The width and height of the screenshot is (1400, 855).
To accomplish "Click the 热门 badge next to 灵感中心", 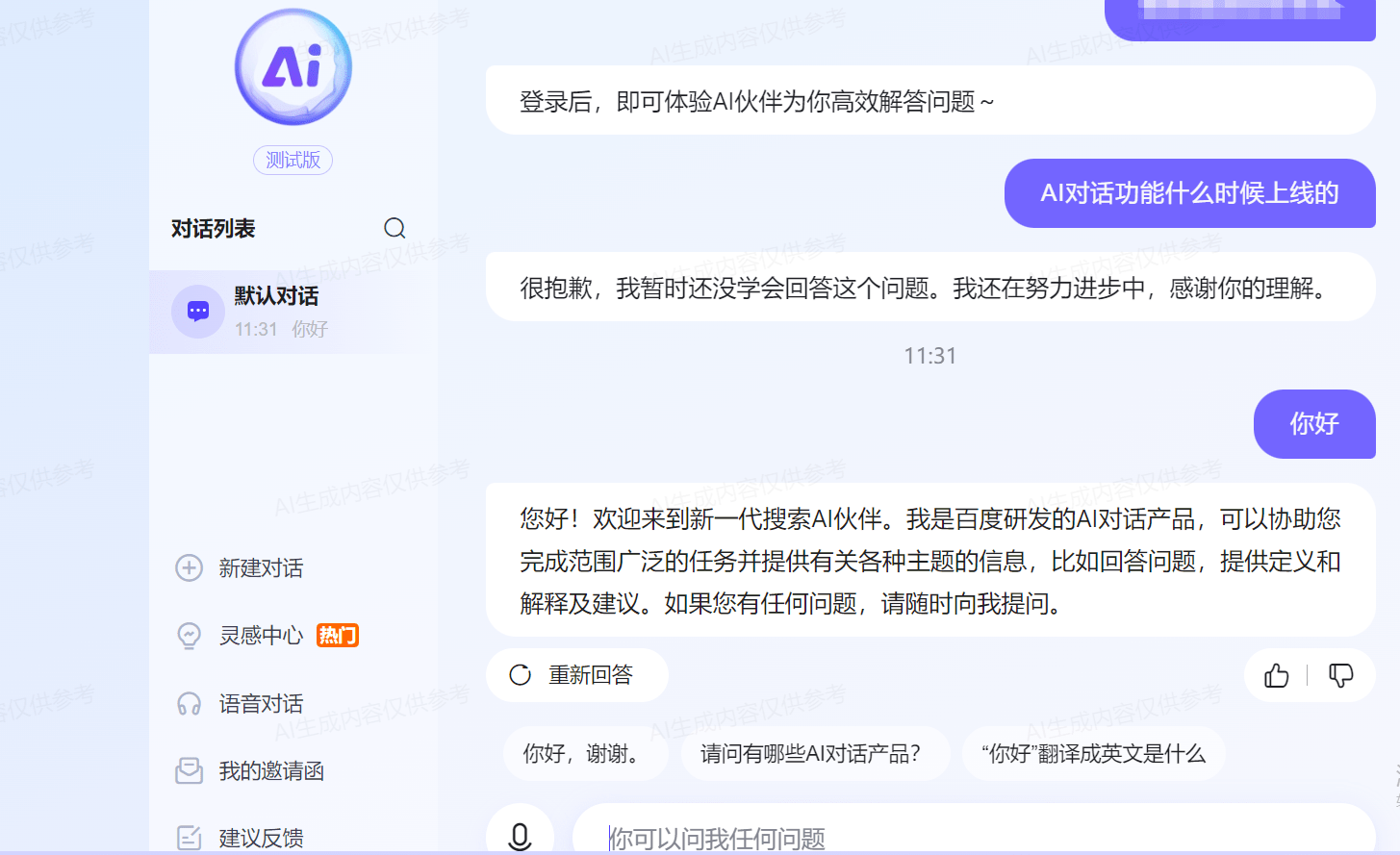I will (338, 636).
